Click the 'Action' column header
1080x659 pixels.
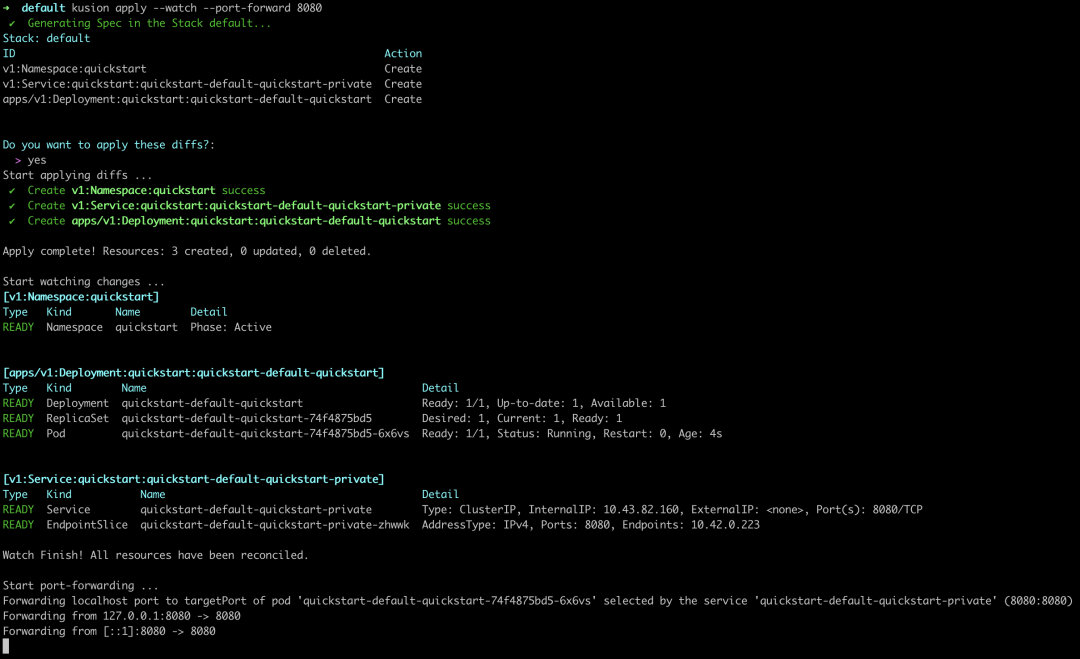tap(403, 54)
